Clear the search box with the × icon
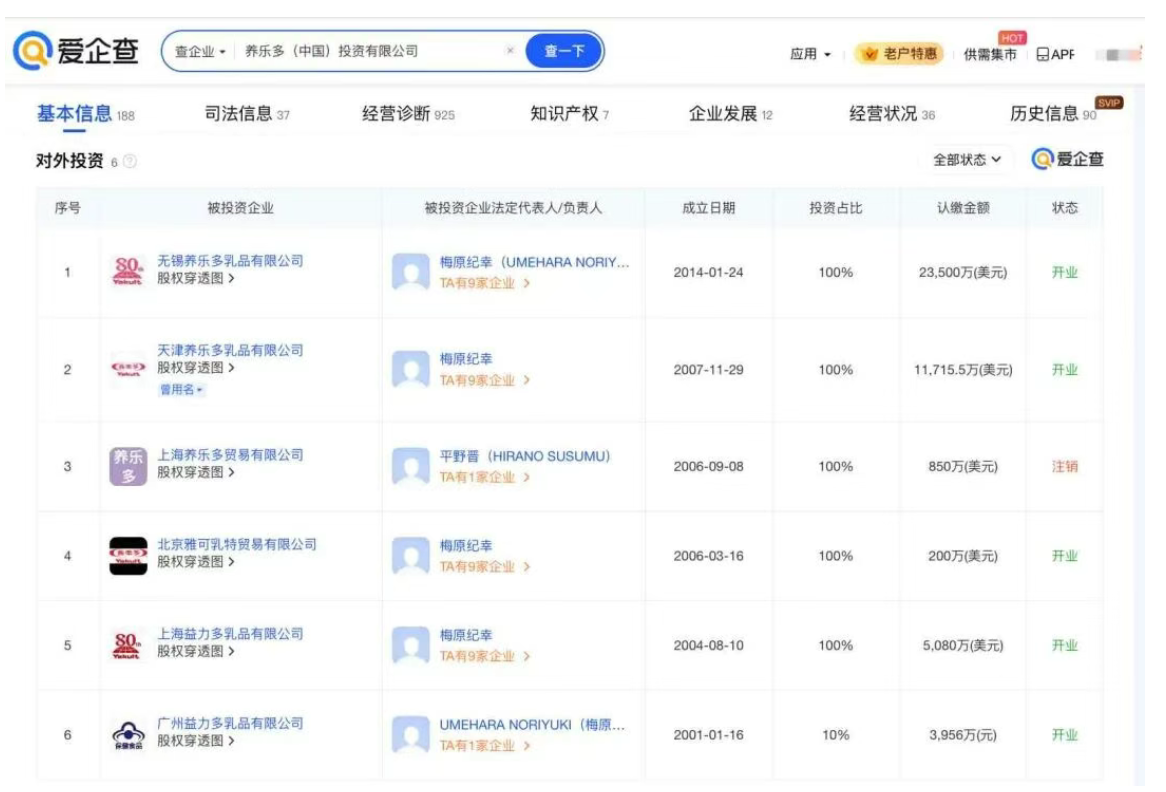The width and height of the screenshot is (1166, 792). tap(510, 51)
